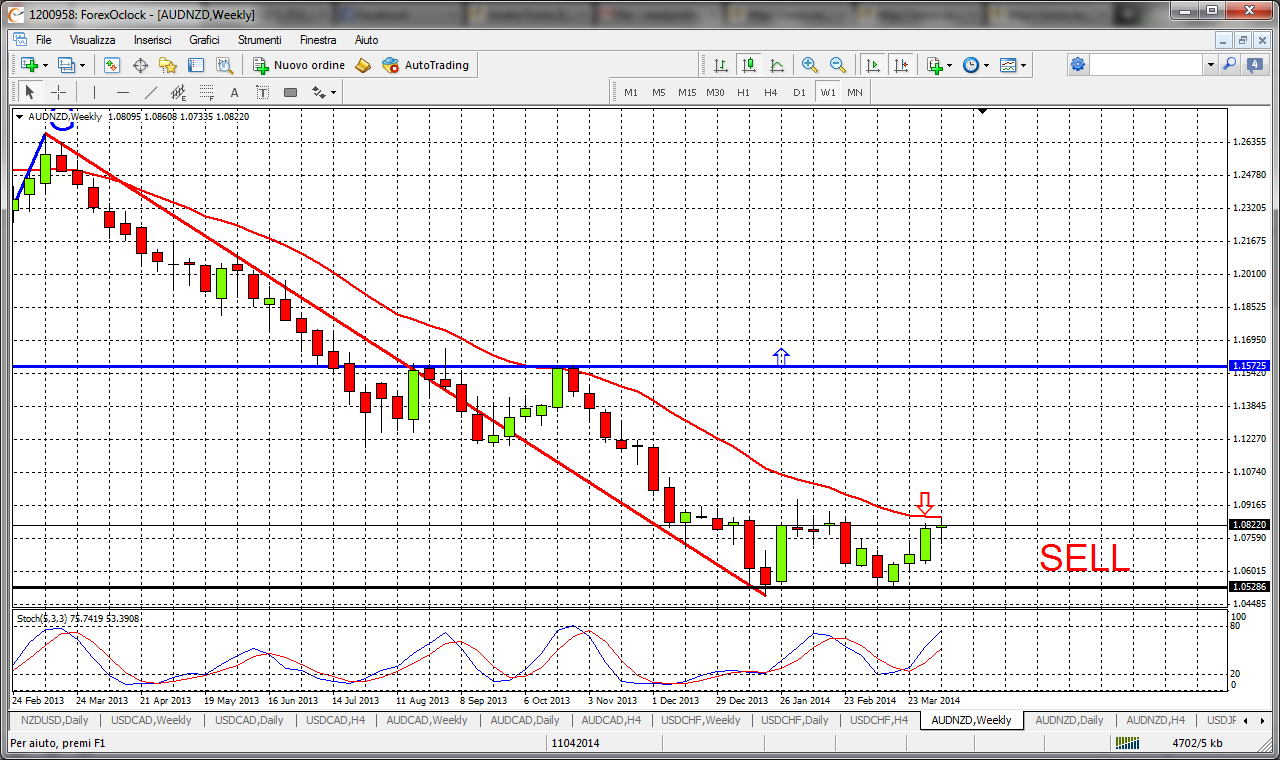Expand the Profiles dropdown arrow
Image resolution: width=1280 pixels, height=760 pixels.
click(x=82, y=65)
